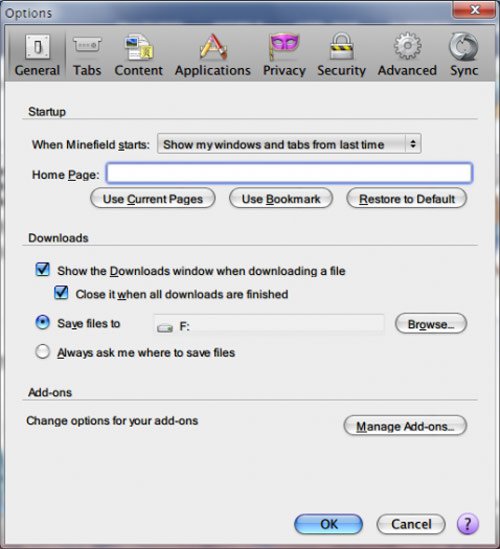This screenshot has width=500, height=549.
Task: Click the Add-ons section heading
Action: point(50,392)
